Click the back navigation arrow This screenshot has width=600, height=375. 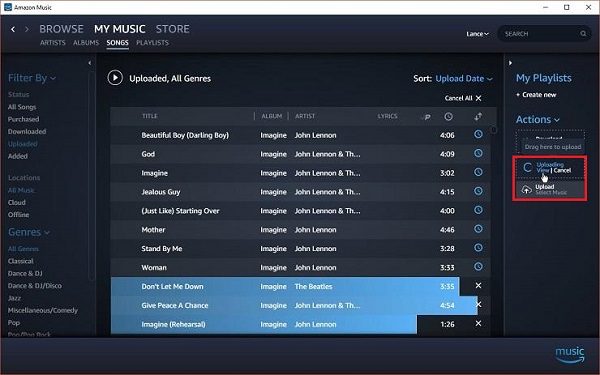[x=13, y=29]
